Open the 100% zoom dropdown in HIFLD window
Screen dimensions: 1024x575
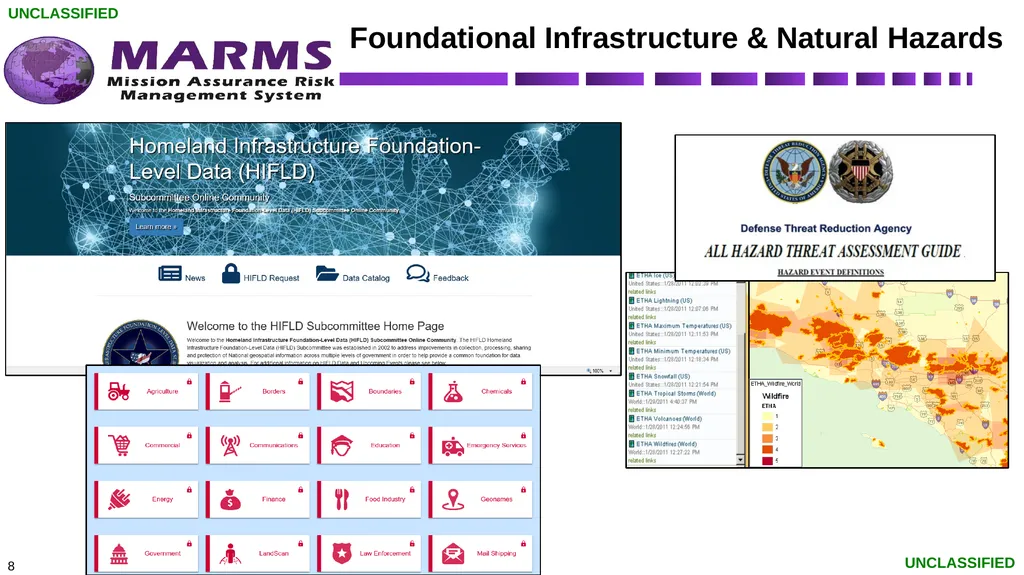pos(611,370)
